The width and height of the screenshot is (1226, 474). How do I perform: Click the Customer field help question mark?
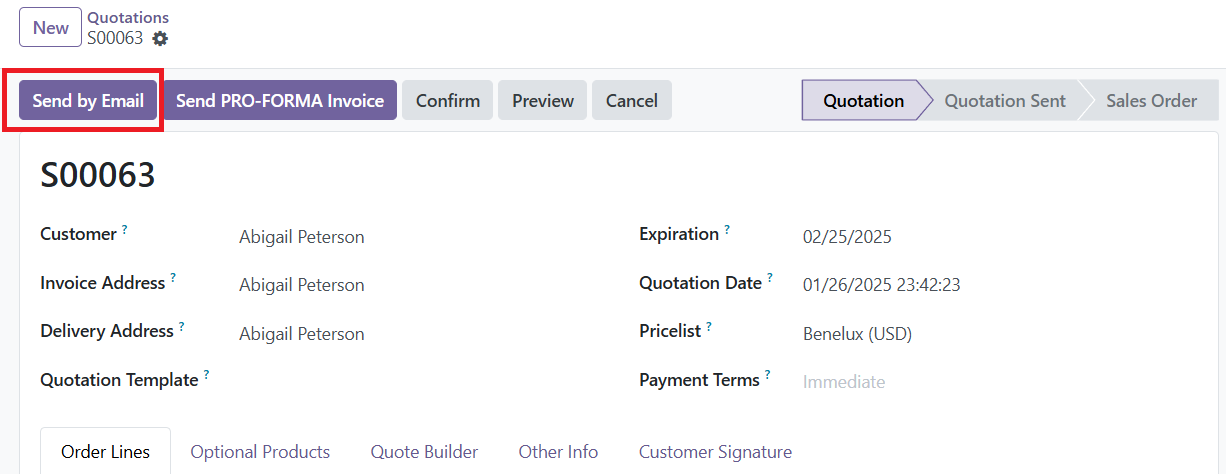(x=125, y=229)
